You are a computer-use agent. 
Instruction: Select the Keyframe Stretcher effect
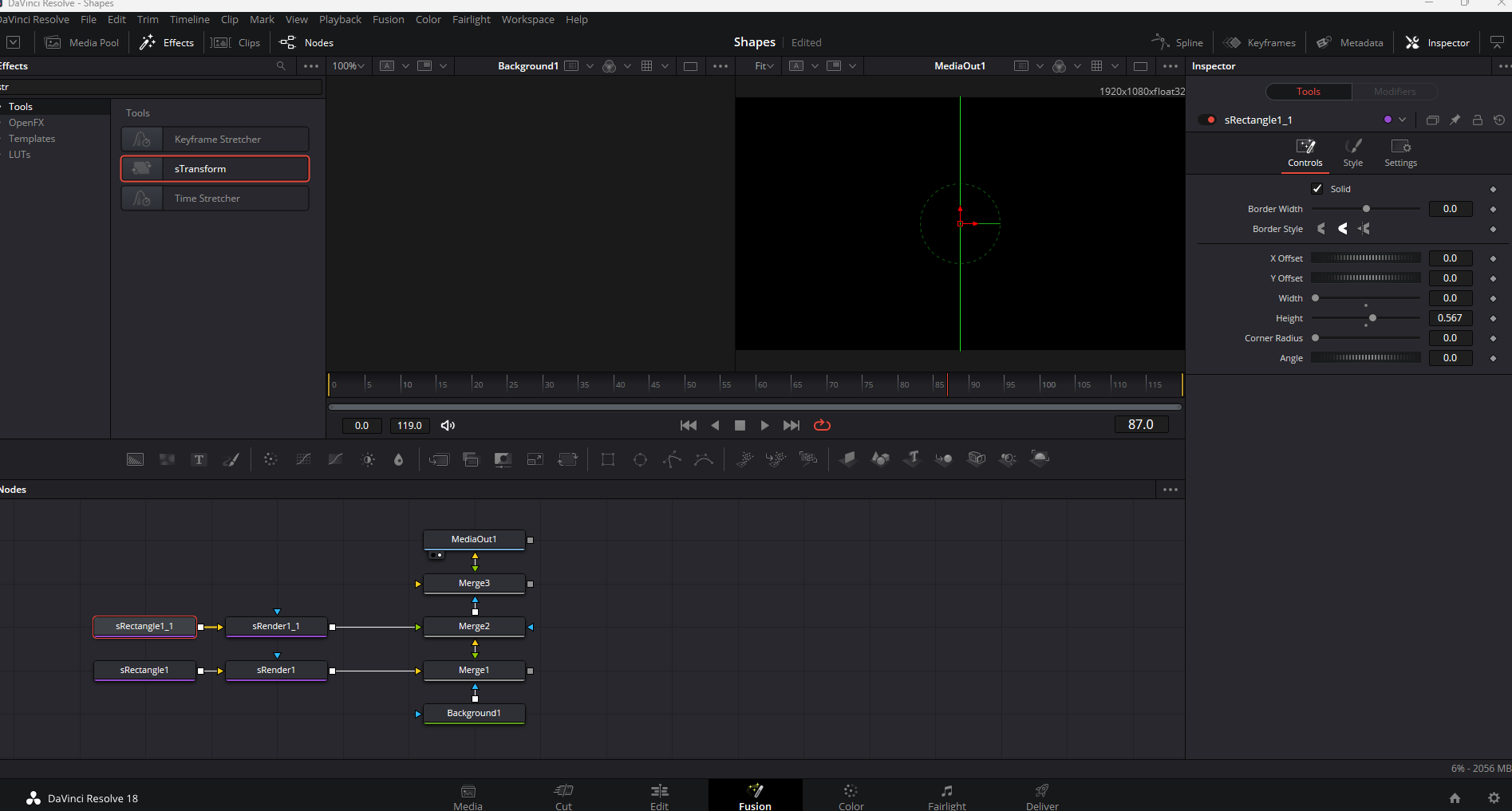pyautogui.click(x=215, y=140)
